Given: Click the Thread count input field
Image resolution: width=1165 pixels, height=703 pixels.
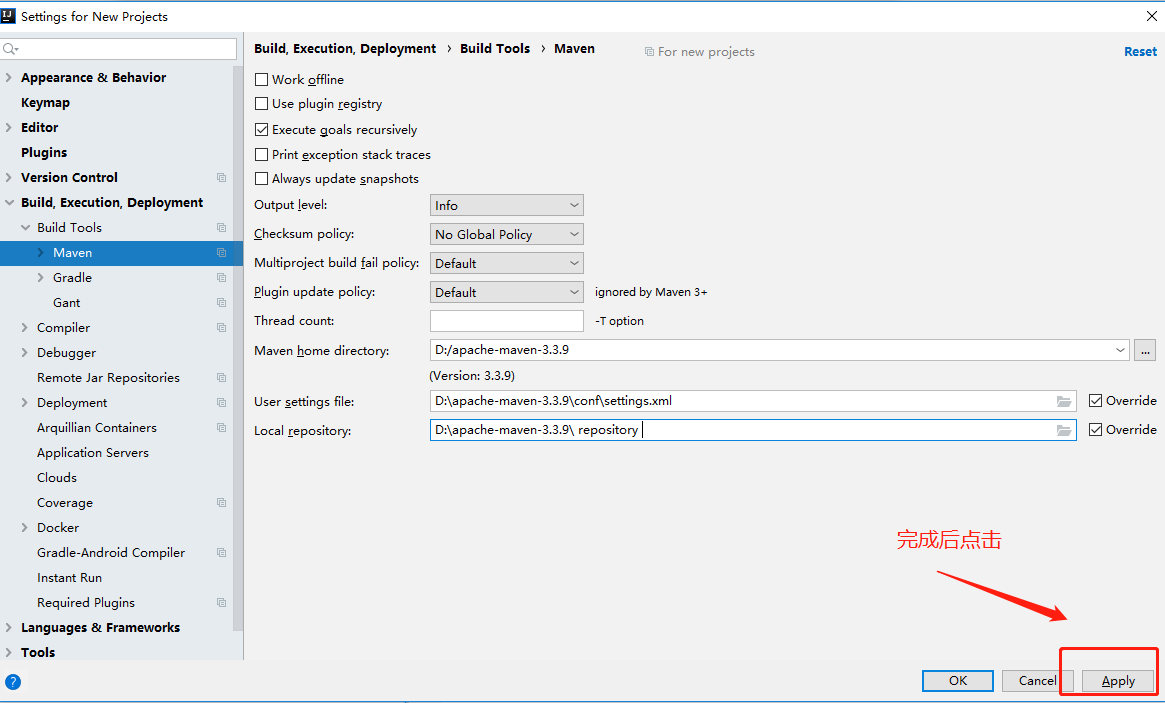Looking at the screenshot, I should (507, 321).
